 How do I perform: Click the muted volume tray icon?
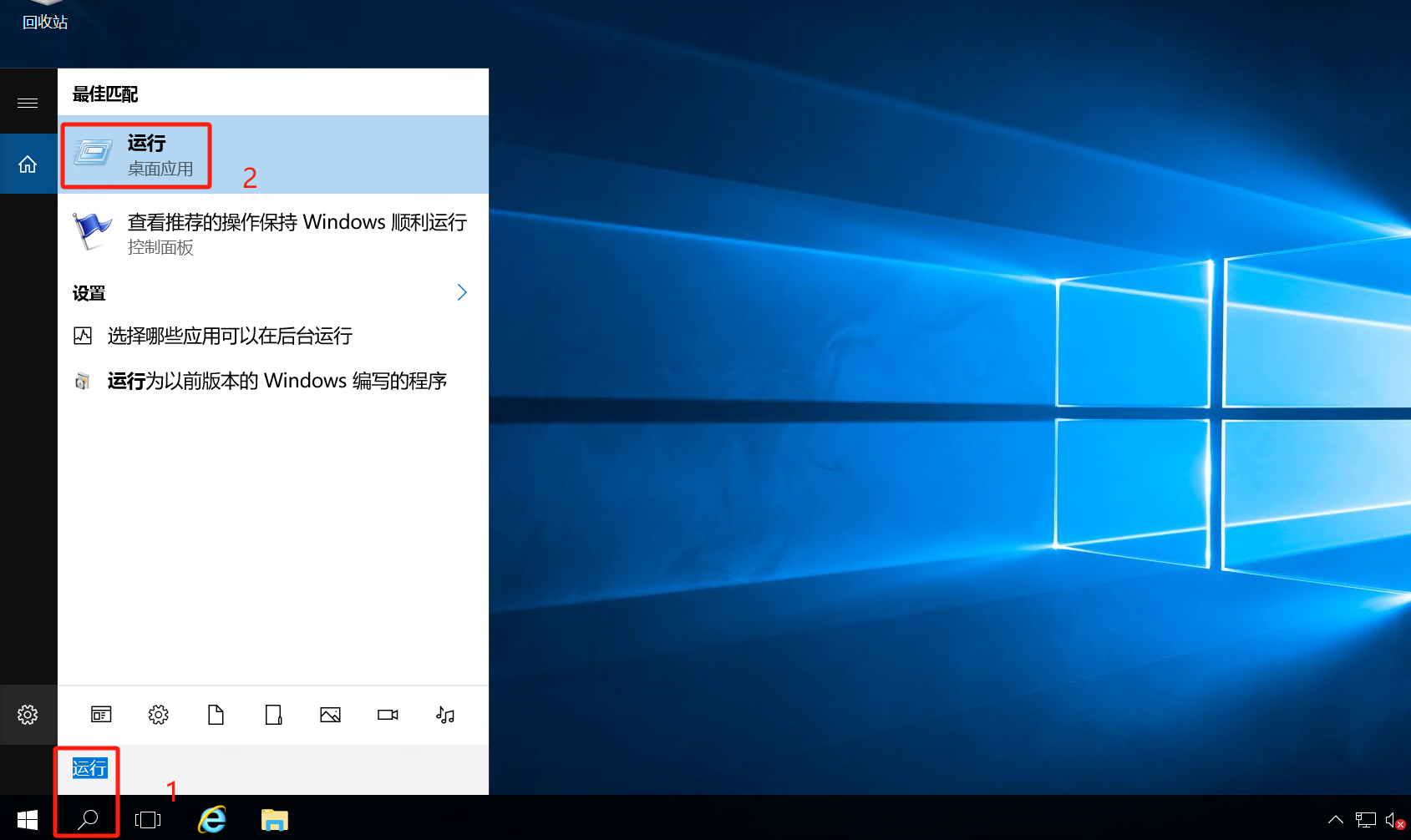1394,821
